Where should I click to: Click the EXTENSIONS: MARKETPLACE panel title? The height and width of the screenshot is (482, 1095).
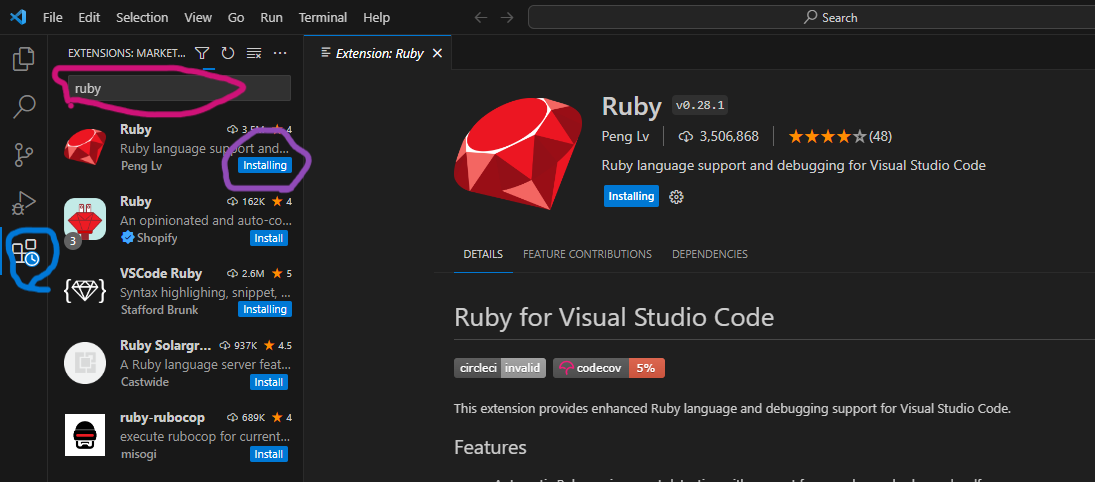[x=126, y=53]
